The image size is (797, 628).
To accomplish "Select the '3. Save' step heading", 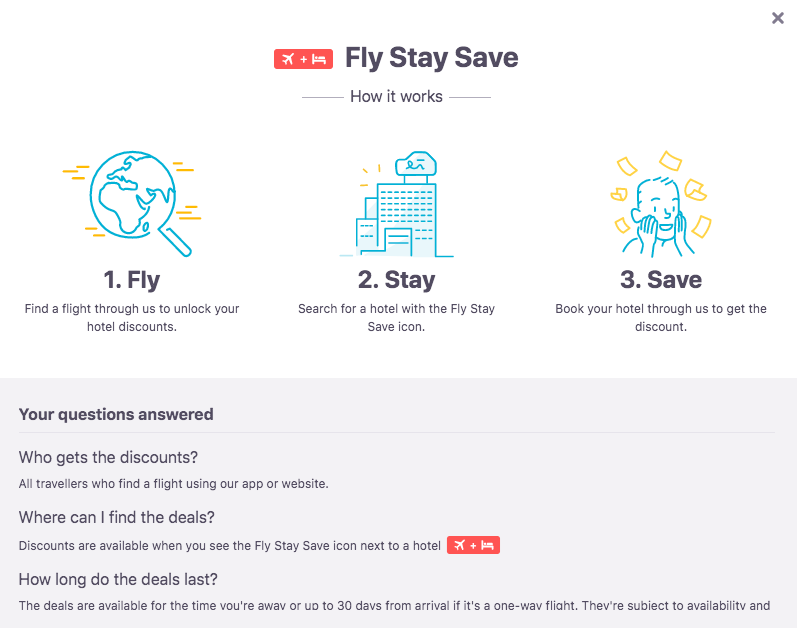I will (661, 279).
